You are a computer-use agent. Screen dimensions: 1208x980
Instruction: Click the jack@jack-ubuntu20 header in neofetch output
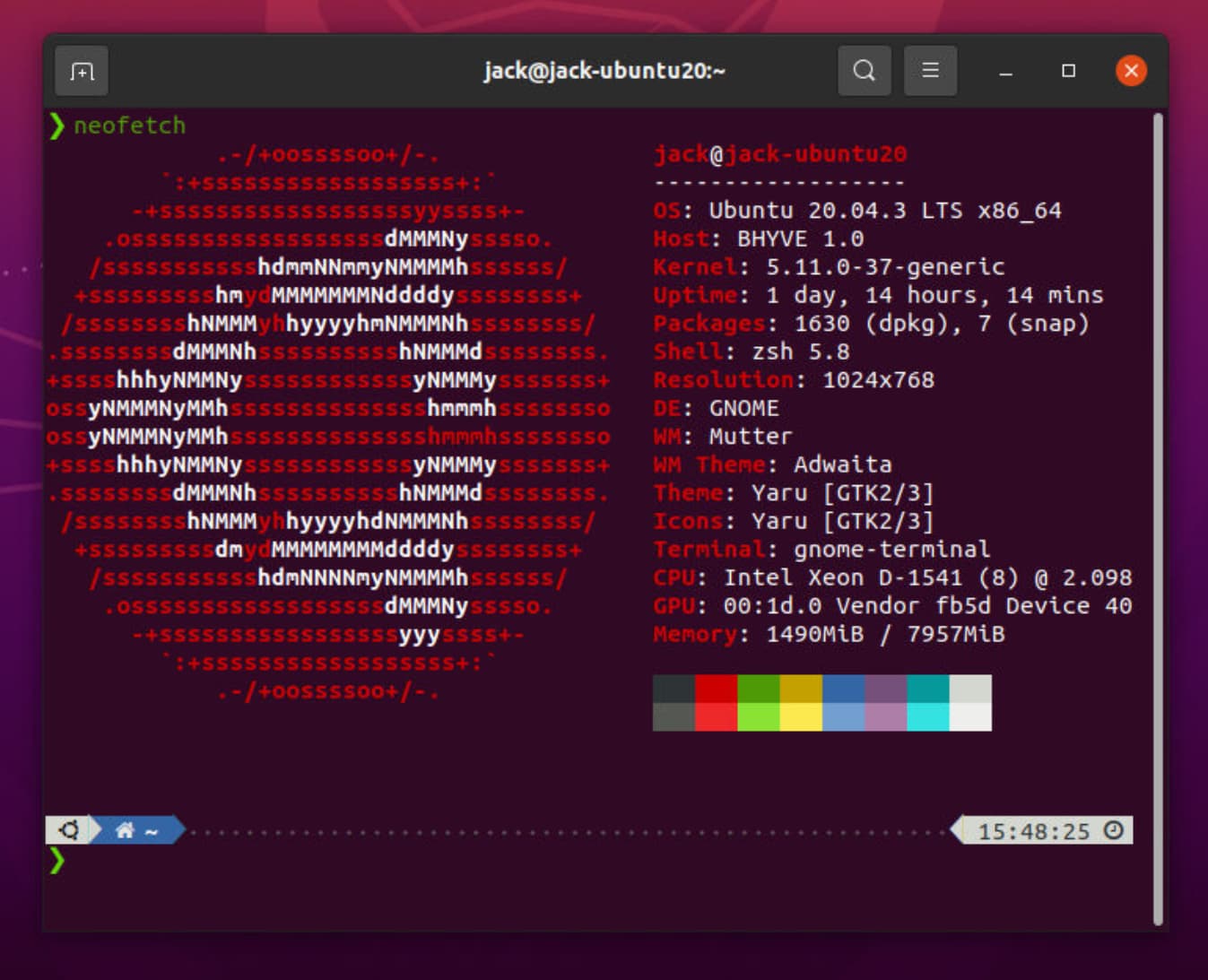click(780, 154)
